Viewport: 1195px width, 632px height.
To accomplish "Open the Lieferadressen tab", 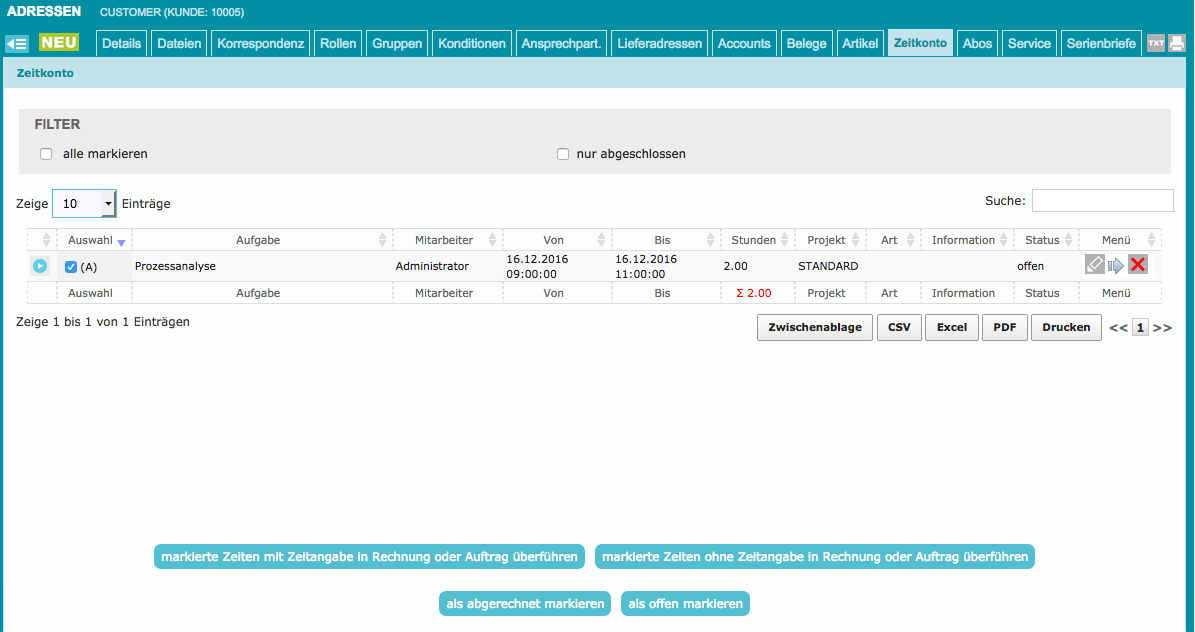I will pos(660,44).
